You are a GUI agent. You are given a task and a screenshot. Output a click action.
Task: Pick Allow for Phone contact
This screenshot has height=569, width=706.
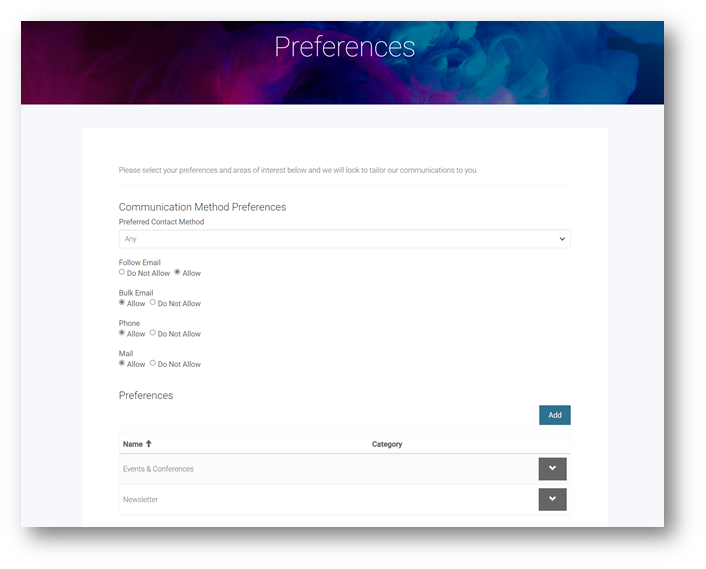point(122,333)
